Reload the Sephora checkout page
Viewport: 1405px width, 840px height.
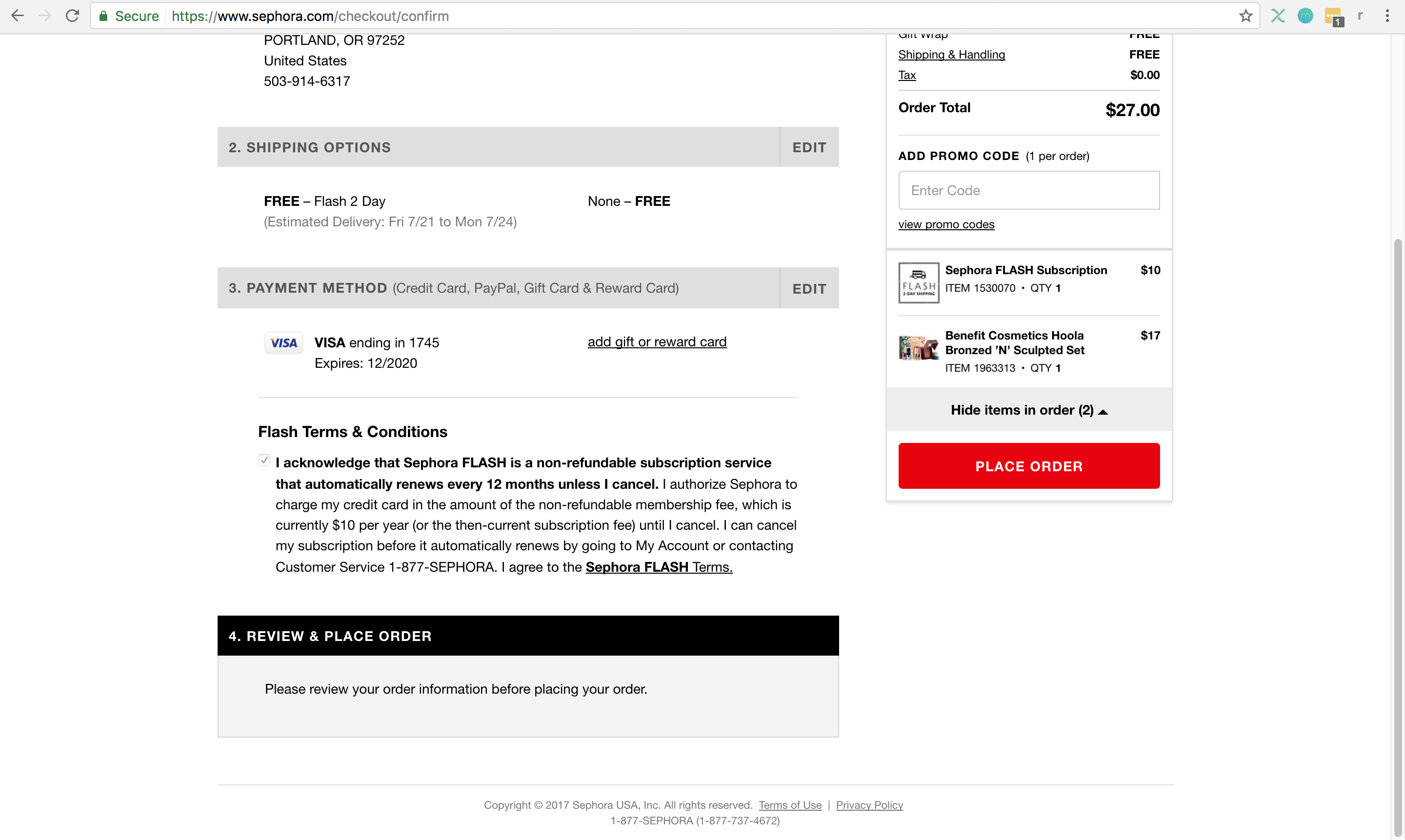[x=72, y=16]
